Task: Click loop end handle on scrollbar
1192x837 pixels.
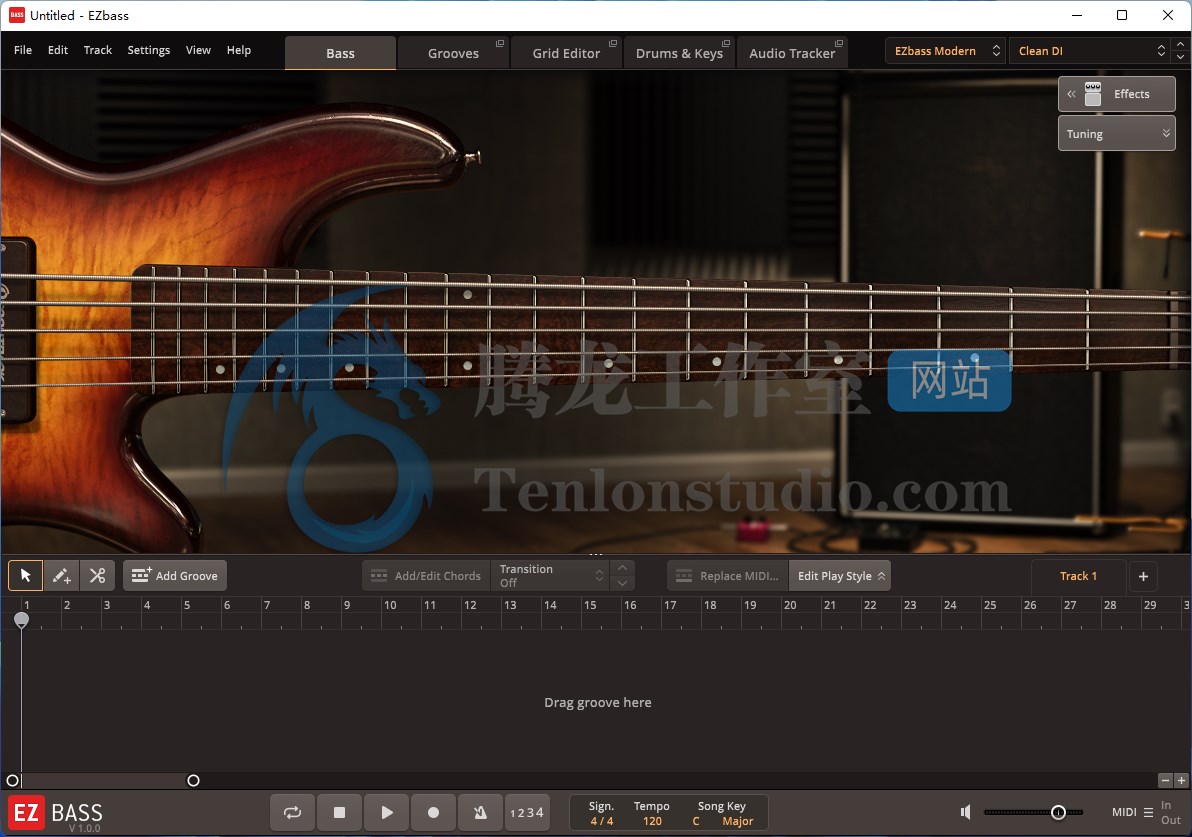Action: [x=193, y=781]
